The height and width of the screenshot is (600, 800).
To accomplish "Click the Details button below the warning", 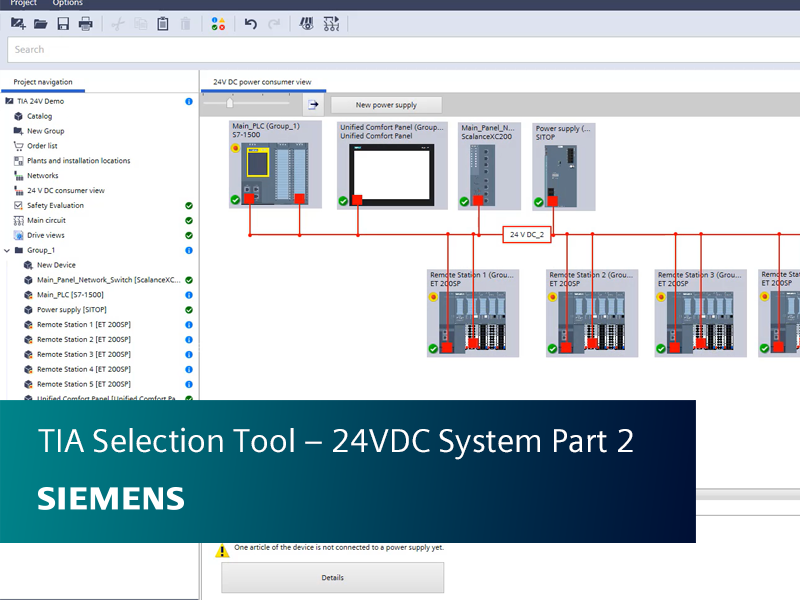I will coord(332,577).
